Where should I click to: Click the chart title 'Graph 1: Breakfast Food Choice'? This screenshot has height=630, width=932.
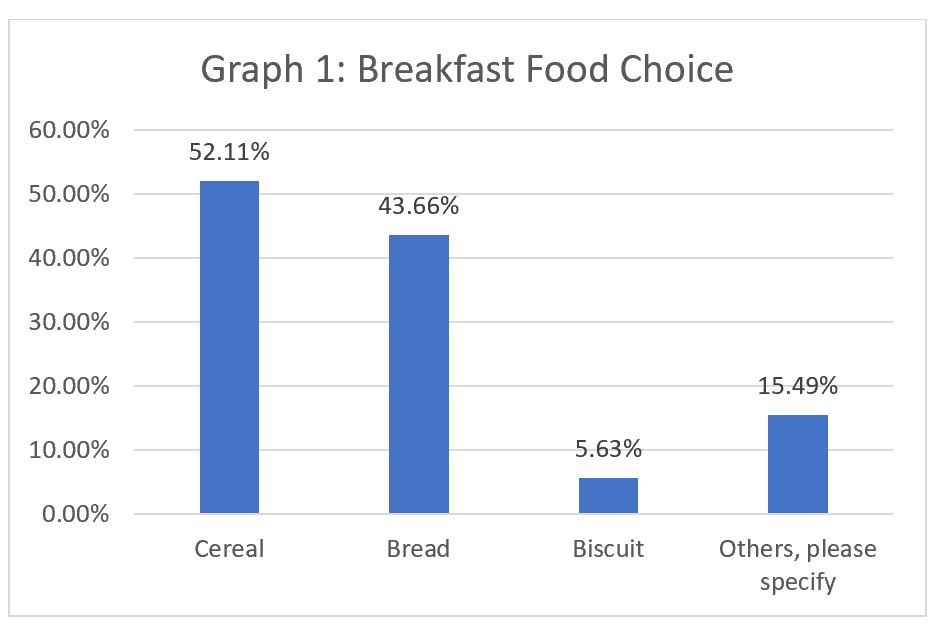(466, 70)
